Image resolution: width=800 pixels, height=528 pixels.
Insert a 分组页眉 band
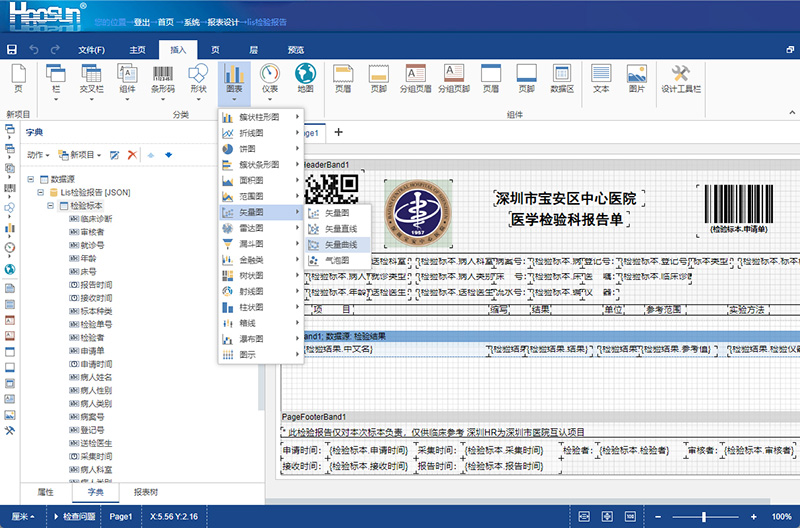click(415, 79)
